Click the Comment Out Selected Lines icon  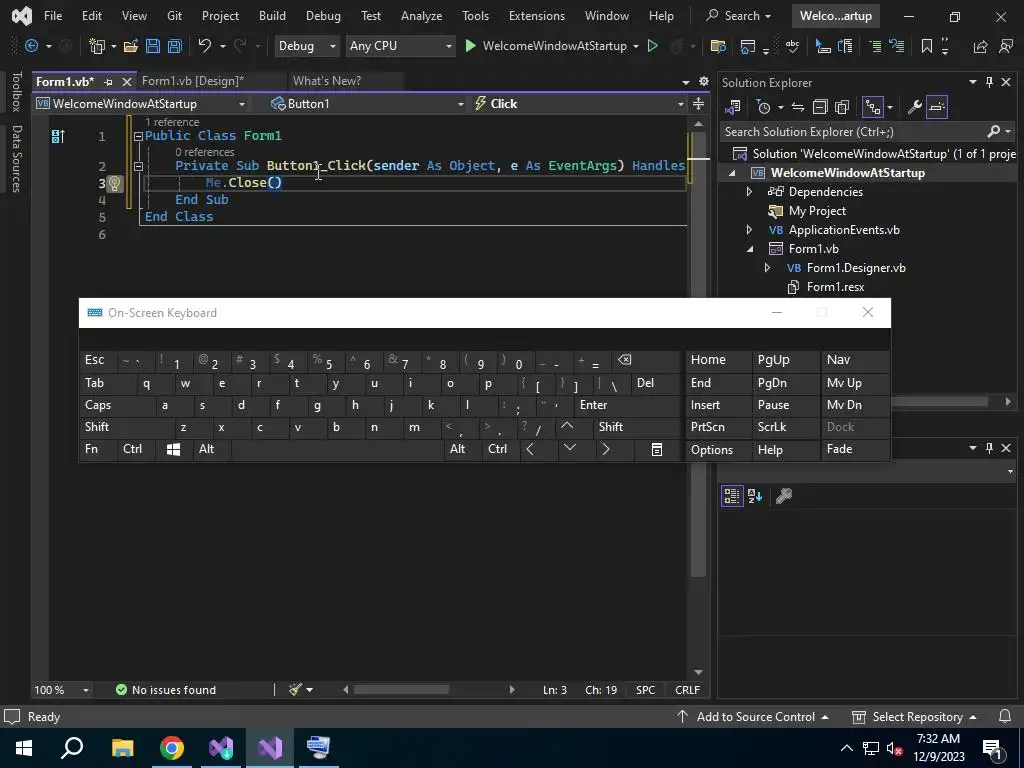(x=875, y=46)
